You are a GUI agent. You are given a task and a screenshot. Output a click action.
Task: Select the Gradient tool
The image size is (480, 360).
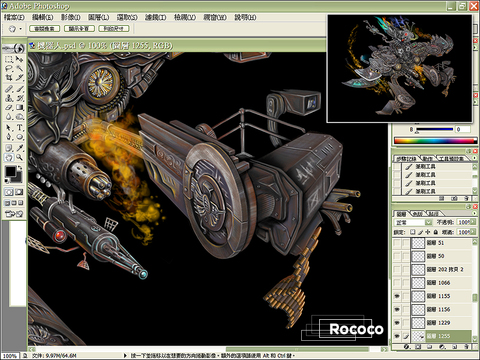(x=19, y=107)
